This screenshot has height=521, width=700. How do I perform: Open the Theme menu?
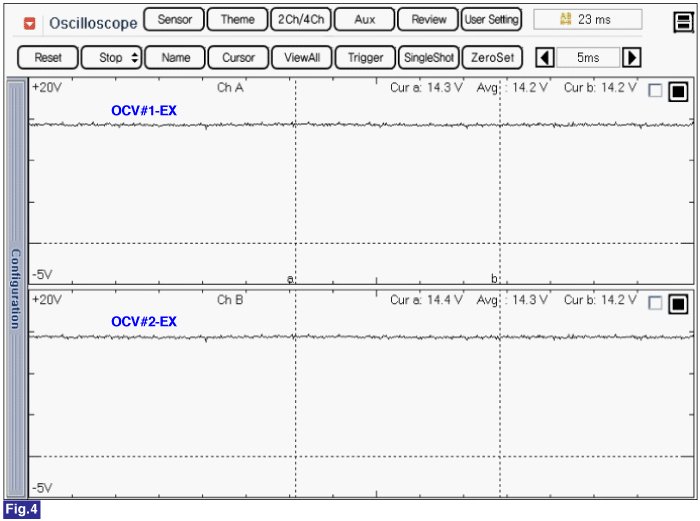237,19
